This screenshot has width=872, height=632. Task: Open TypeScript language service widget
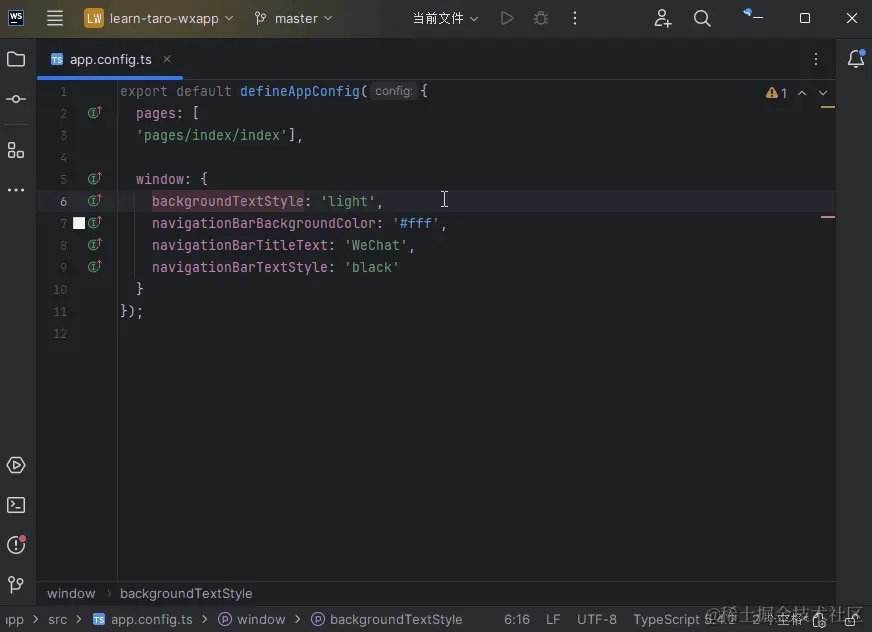click(x=684, y=619)
